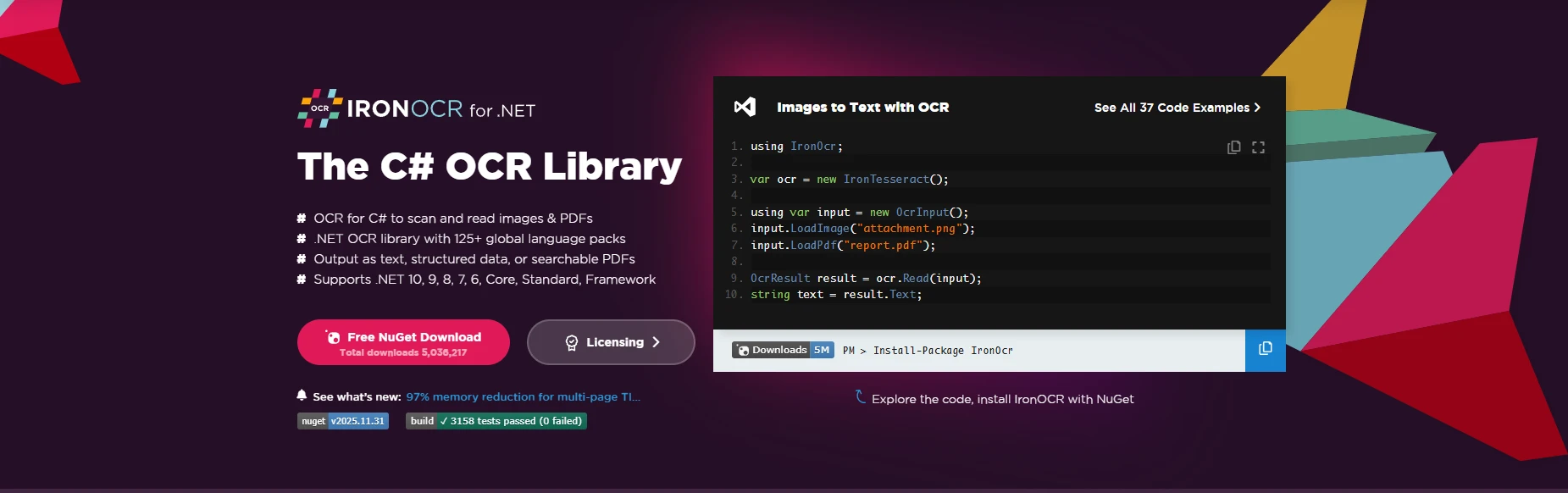Click the Downloads 5M badge

click(783, 350)
